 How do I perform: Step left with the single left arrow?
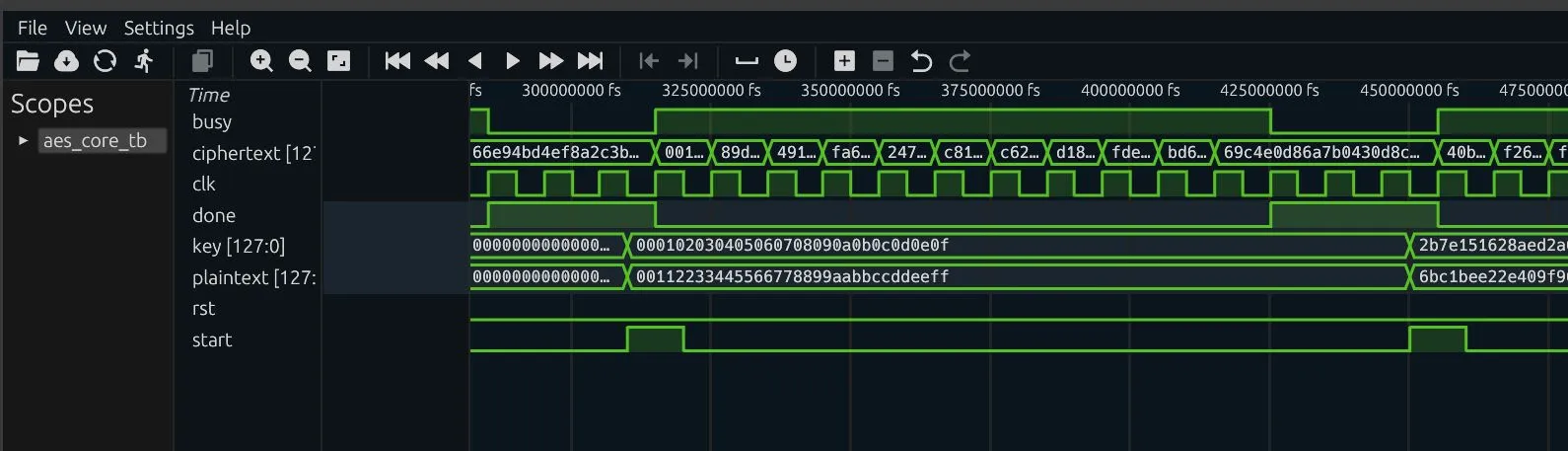pos(474,61)
